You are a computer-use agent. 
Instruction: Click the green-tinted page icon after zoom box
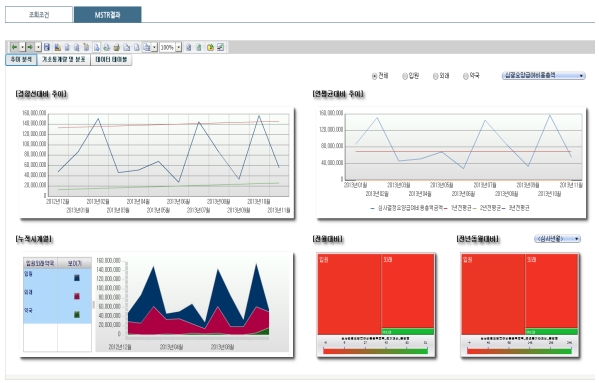click(199, 47)
